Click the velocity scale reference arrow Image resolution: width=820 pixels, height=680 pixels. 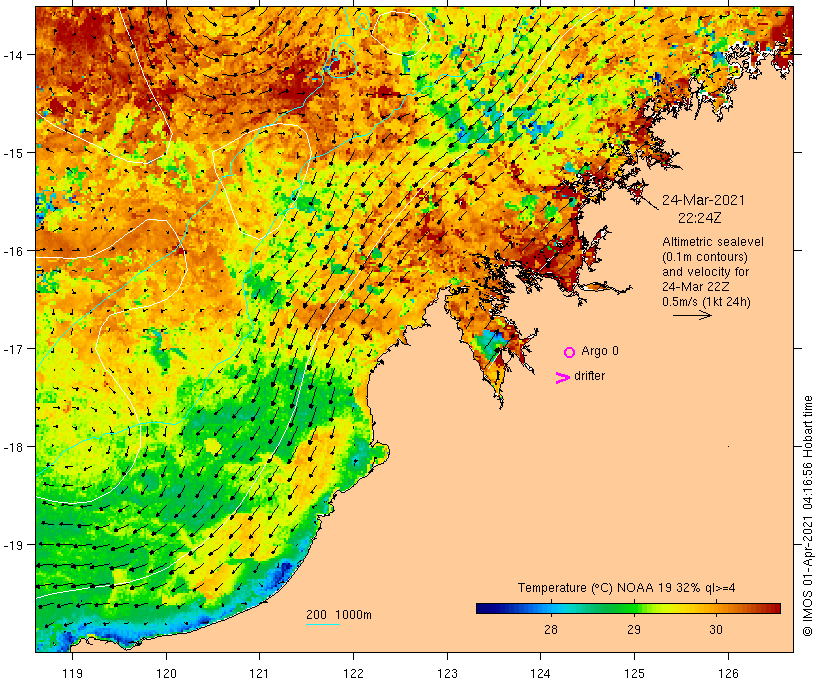[692, 315]
